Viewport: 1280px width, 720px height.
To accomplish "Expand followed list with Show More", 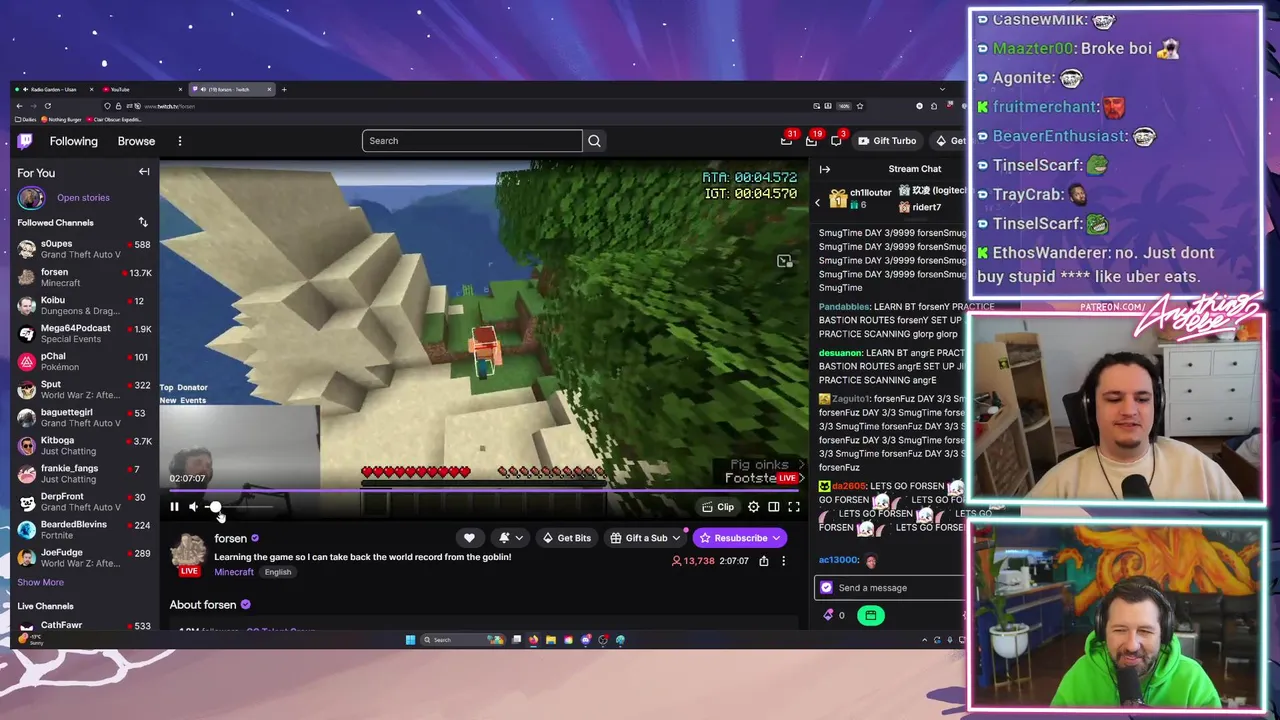I will click(x=40, y=582).
